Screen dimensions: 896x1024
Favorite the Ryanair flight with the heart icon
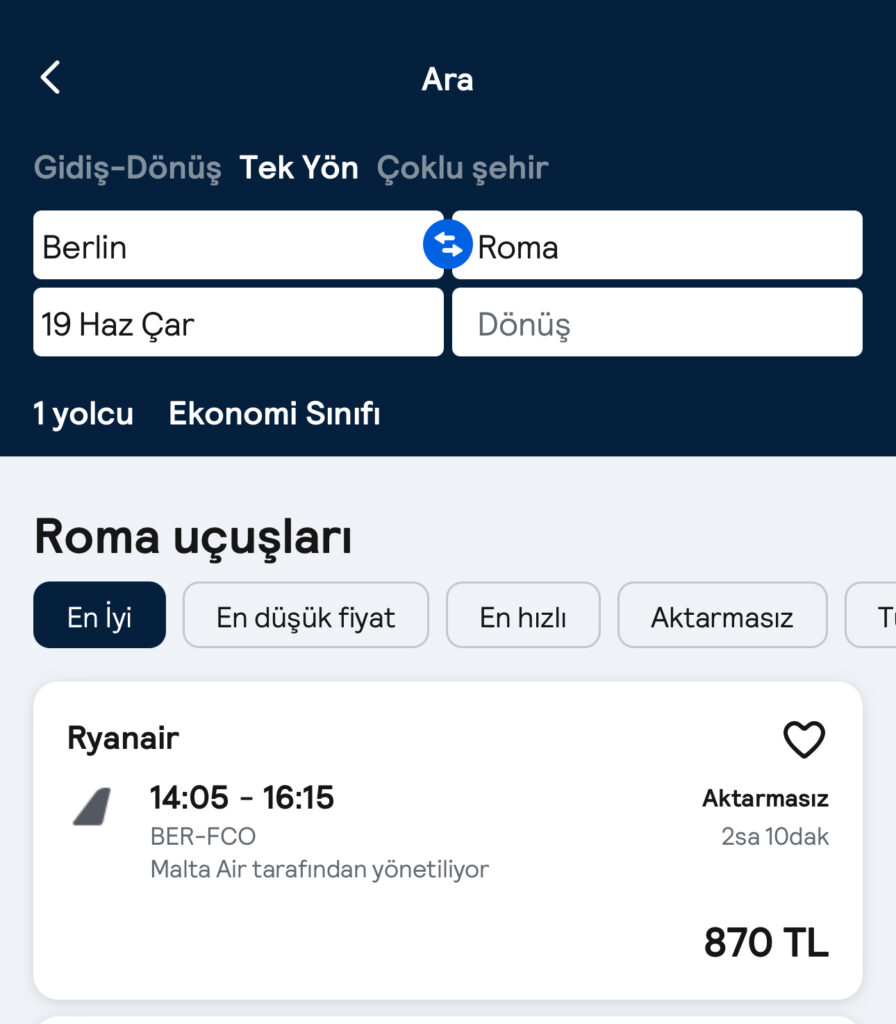click(x=803, y=740)
